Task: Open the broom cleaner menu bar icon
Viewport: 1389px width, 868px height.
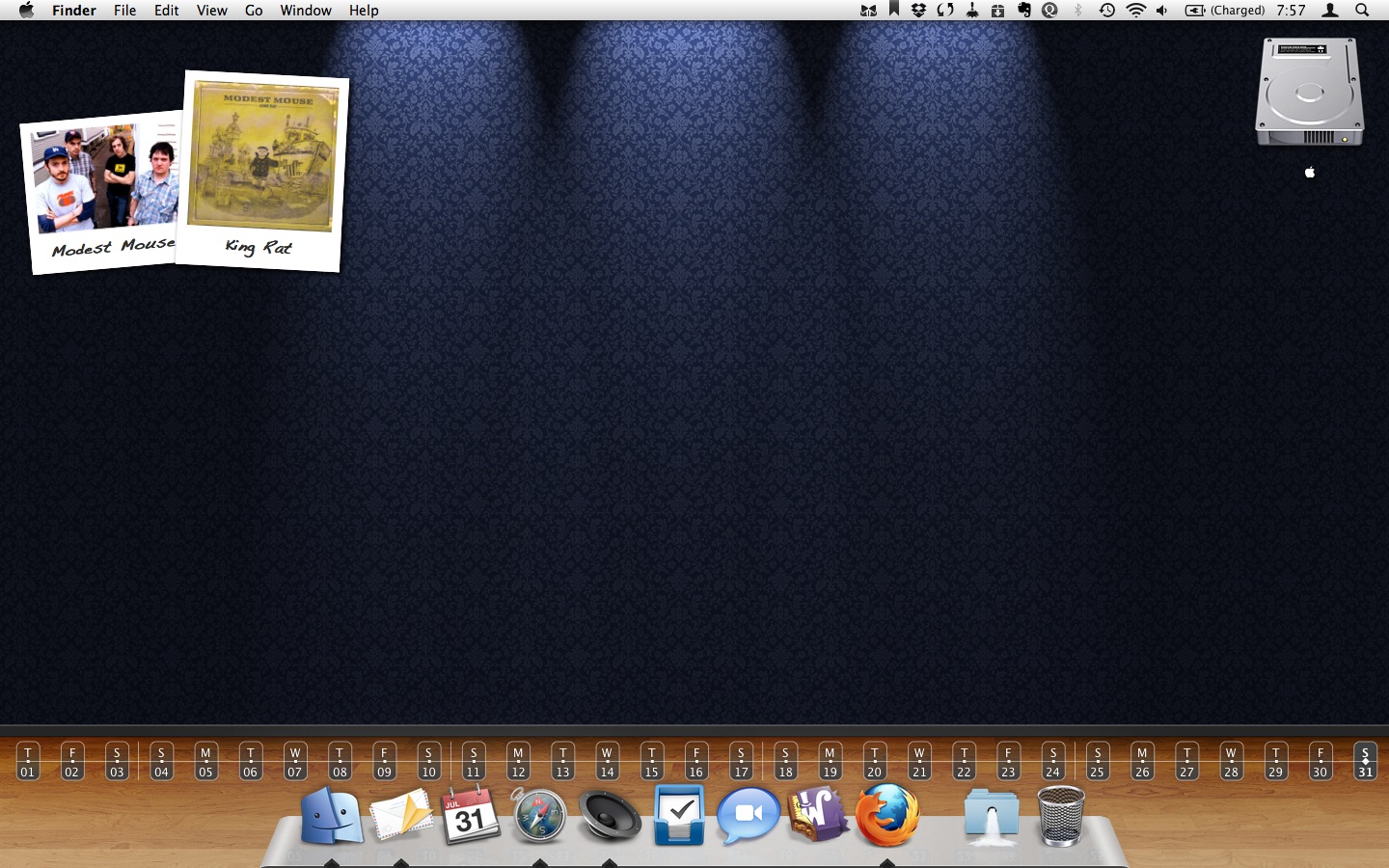Action: [972, 11]
